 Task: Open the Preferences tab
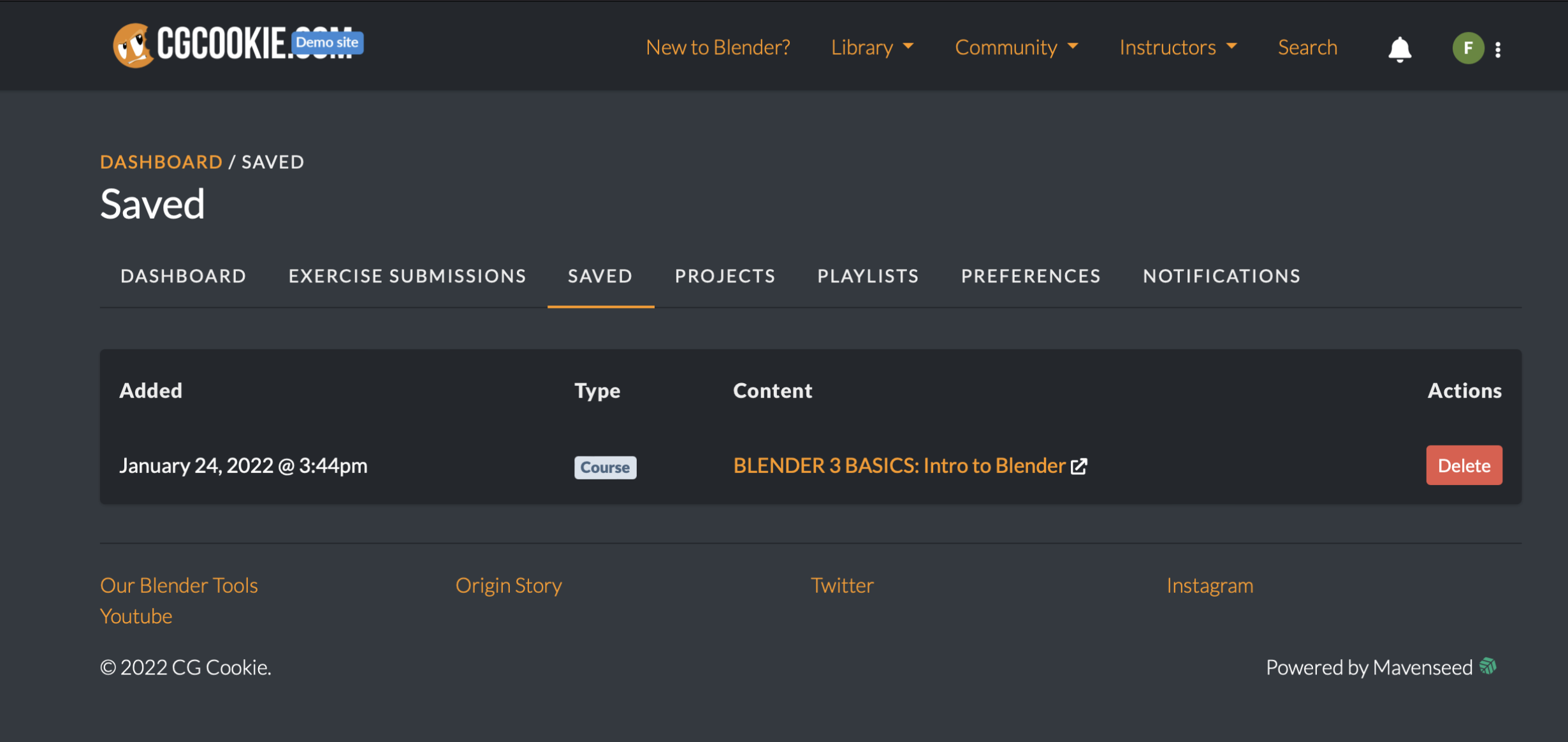click(x=1031, y=276)
